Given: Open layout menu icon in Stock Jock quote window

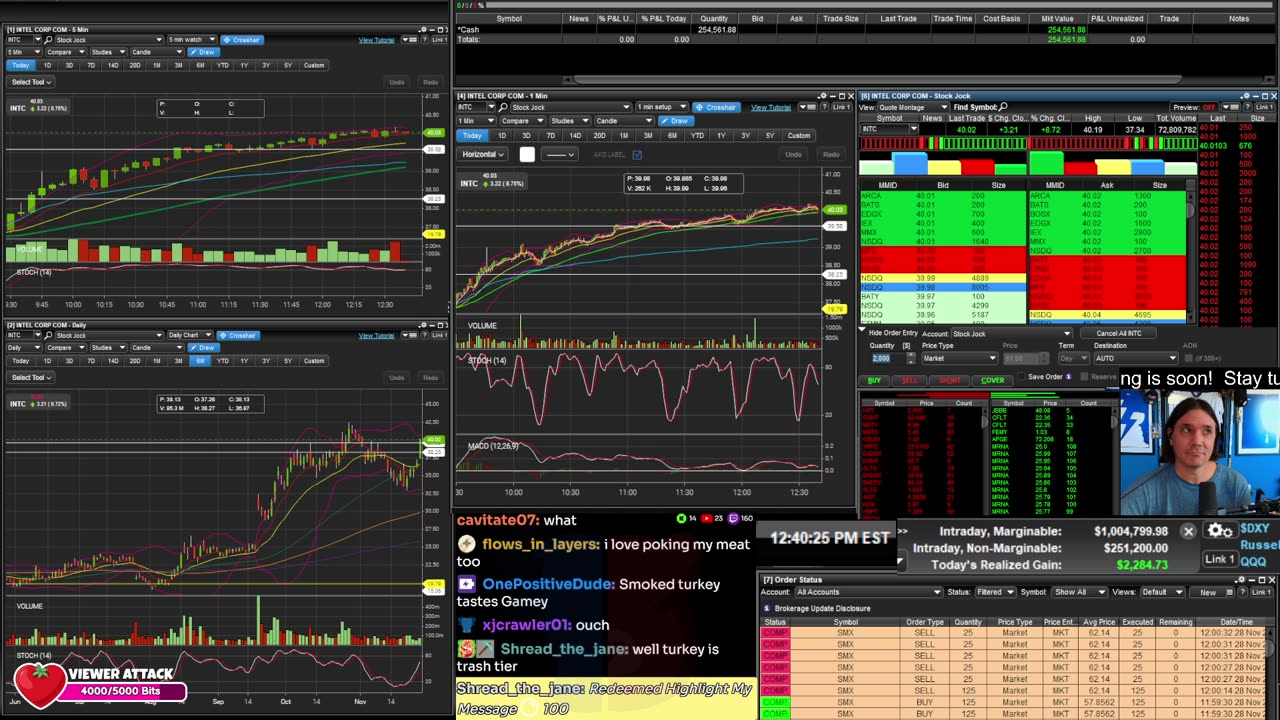Looking at the screenshot, I should [x=1231, y=107].
